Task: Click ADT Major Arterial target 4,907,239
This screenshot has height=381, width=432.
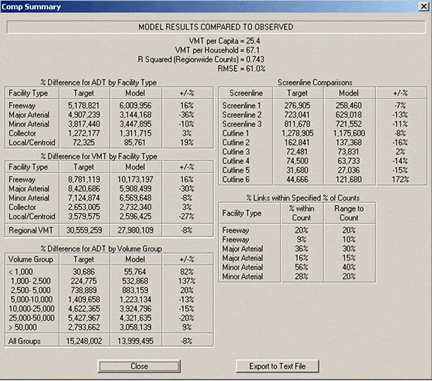Action: (x=84, y=115)
